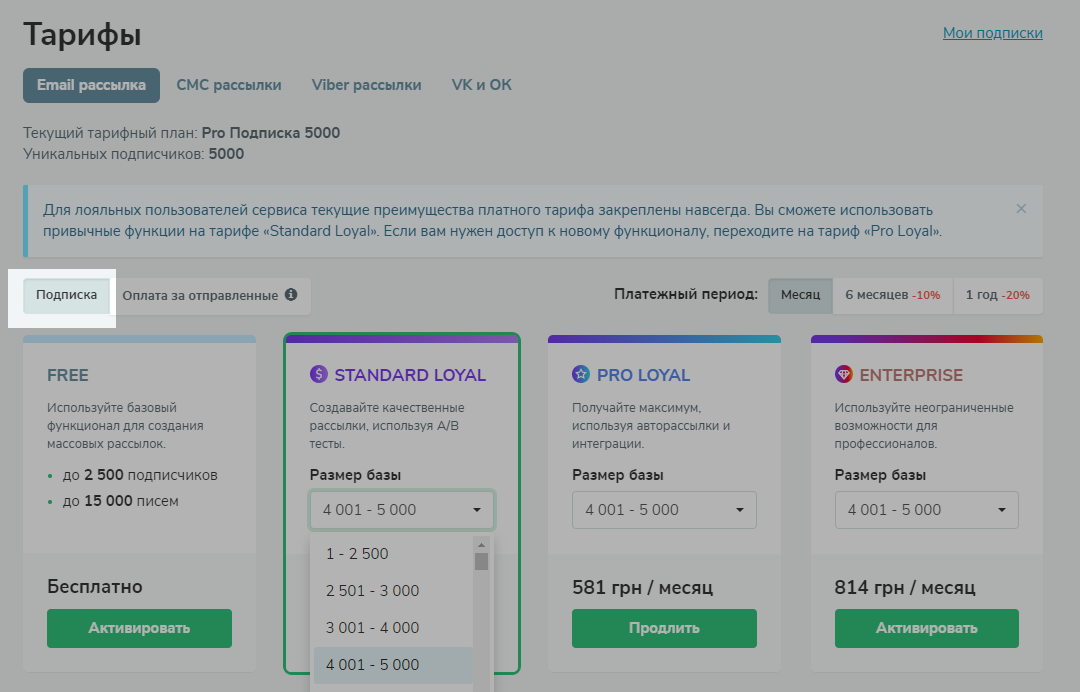Image resolution: width=1080 pixels, height=692 pixels.
Task: Choose the 6 месяцев payment period
Action: click(892, 295)
